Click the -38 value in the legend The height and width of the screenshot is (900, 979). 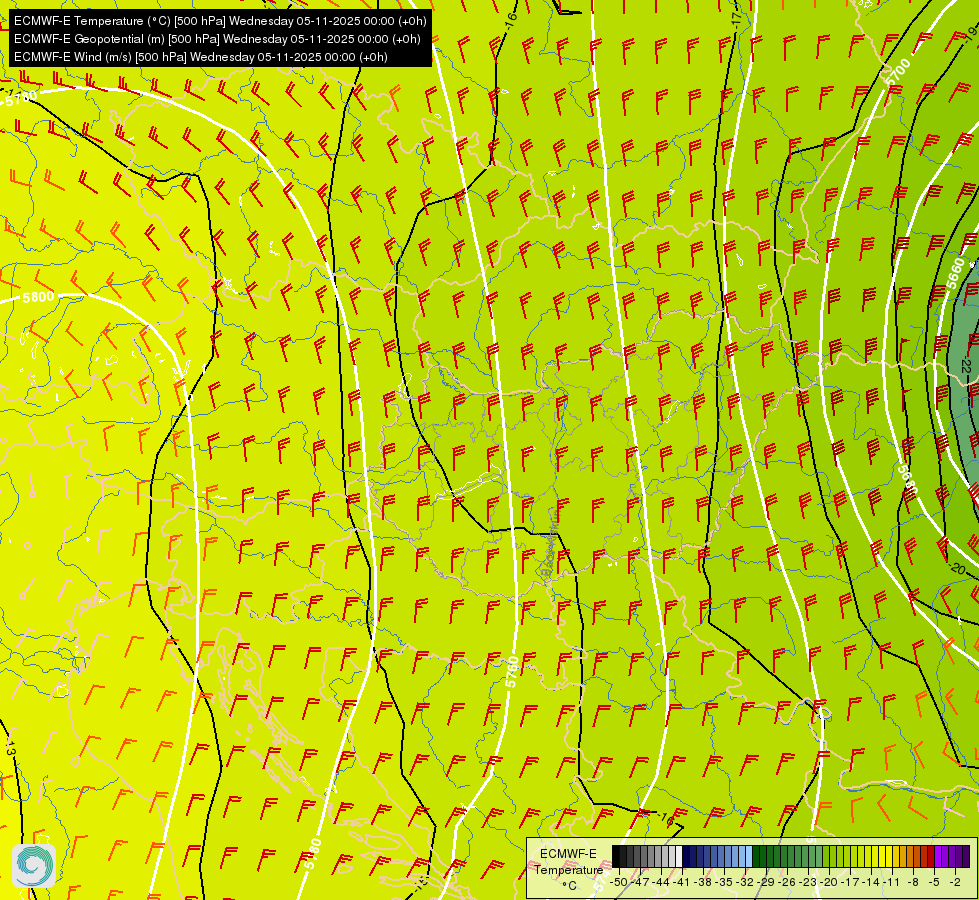702,882
